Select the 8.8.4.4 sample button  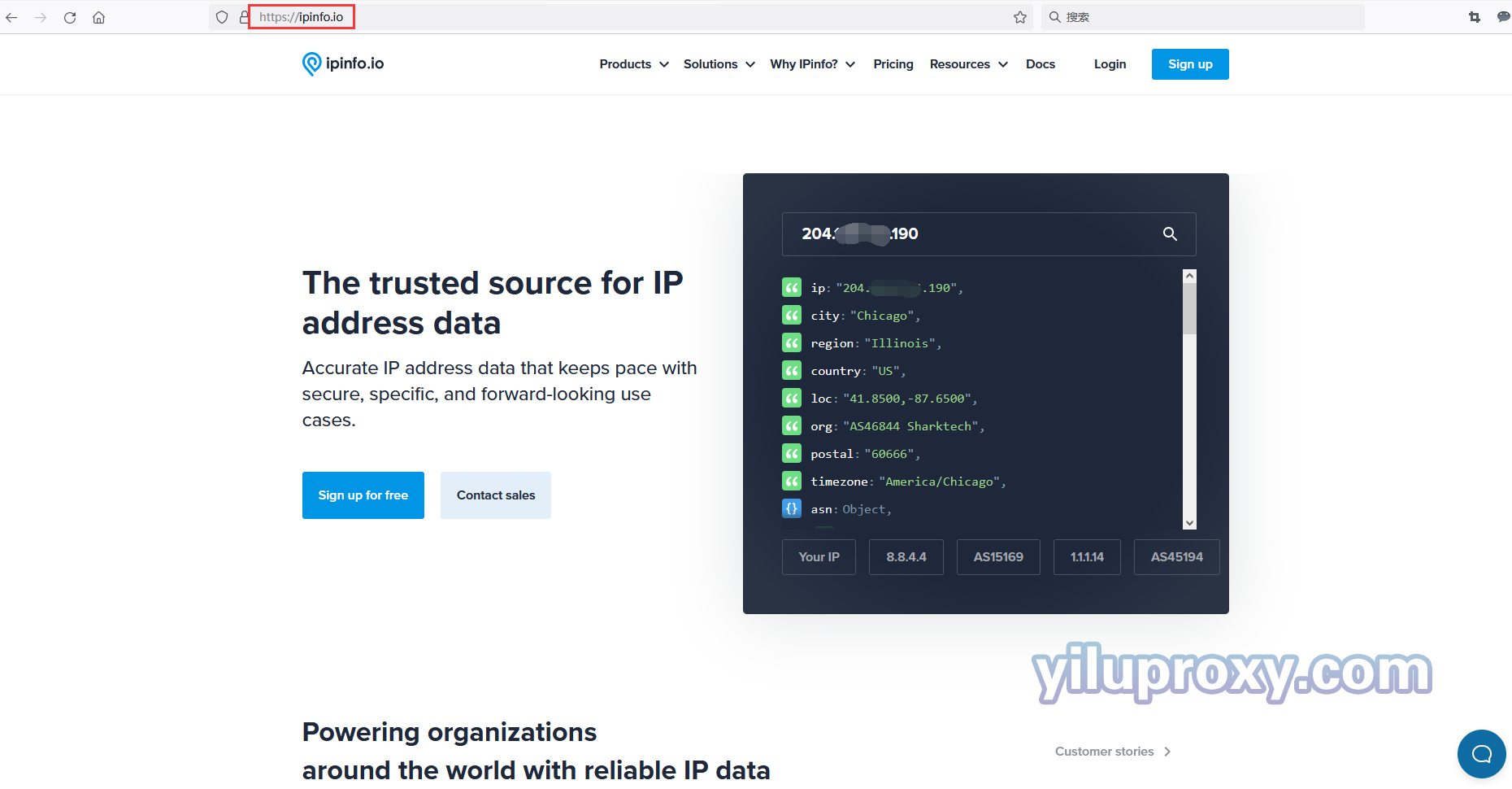(906, 557)
